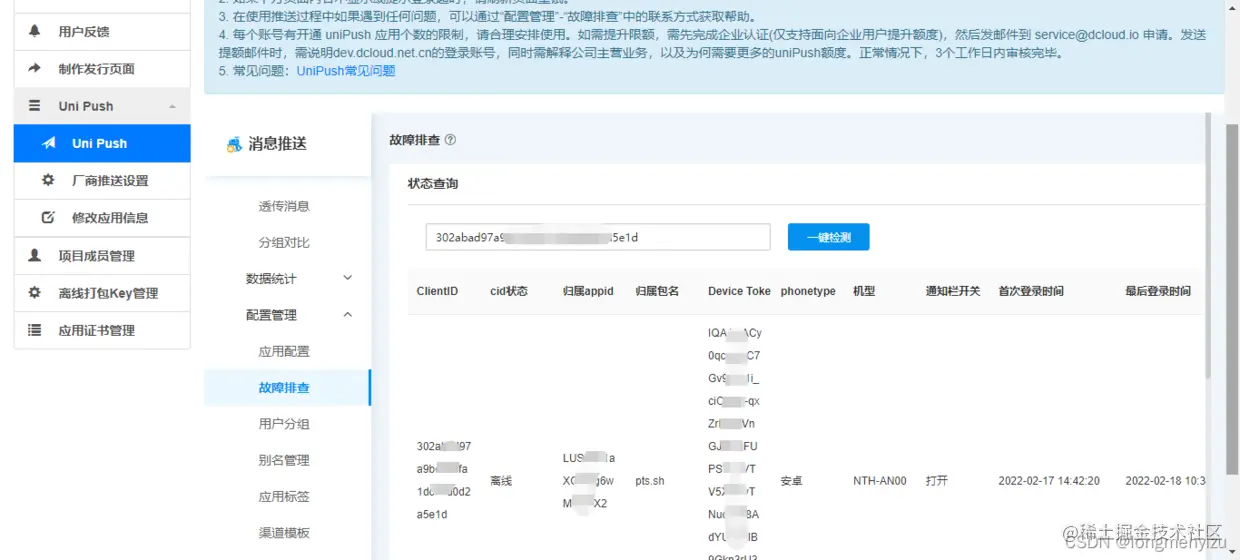Collapse the 配置管理 menu chevron
The height and width of the screenshot is (560, 1240).
point(348,315)
